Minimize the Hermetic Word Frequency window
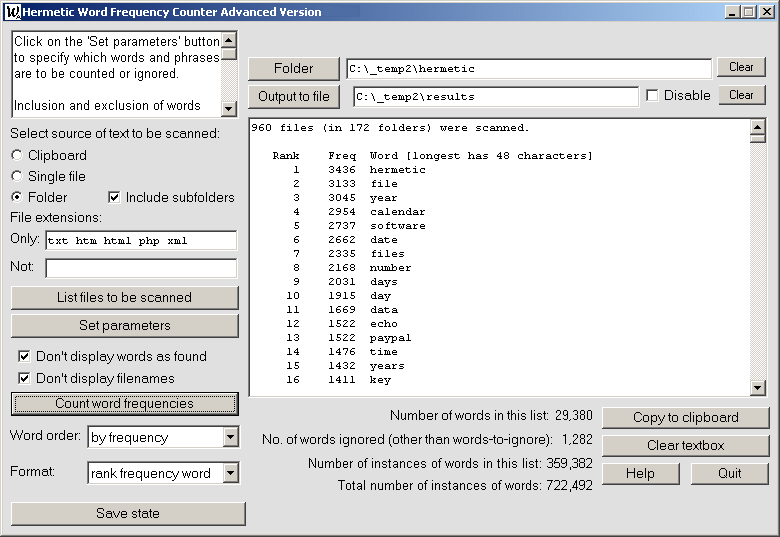 (731, 12)
